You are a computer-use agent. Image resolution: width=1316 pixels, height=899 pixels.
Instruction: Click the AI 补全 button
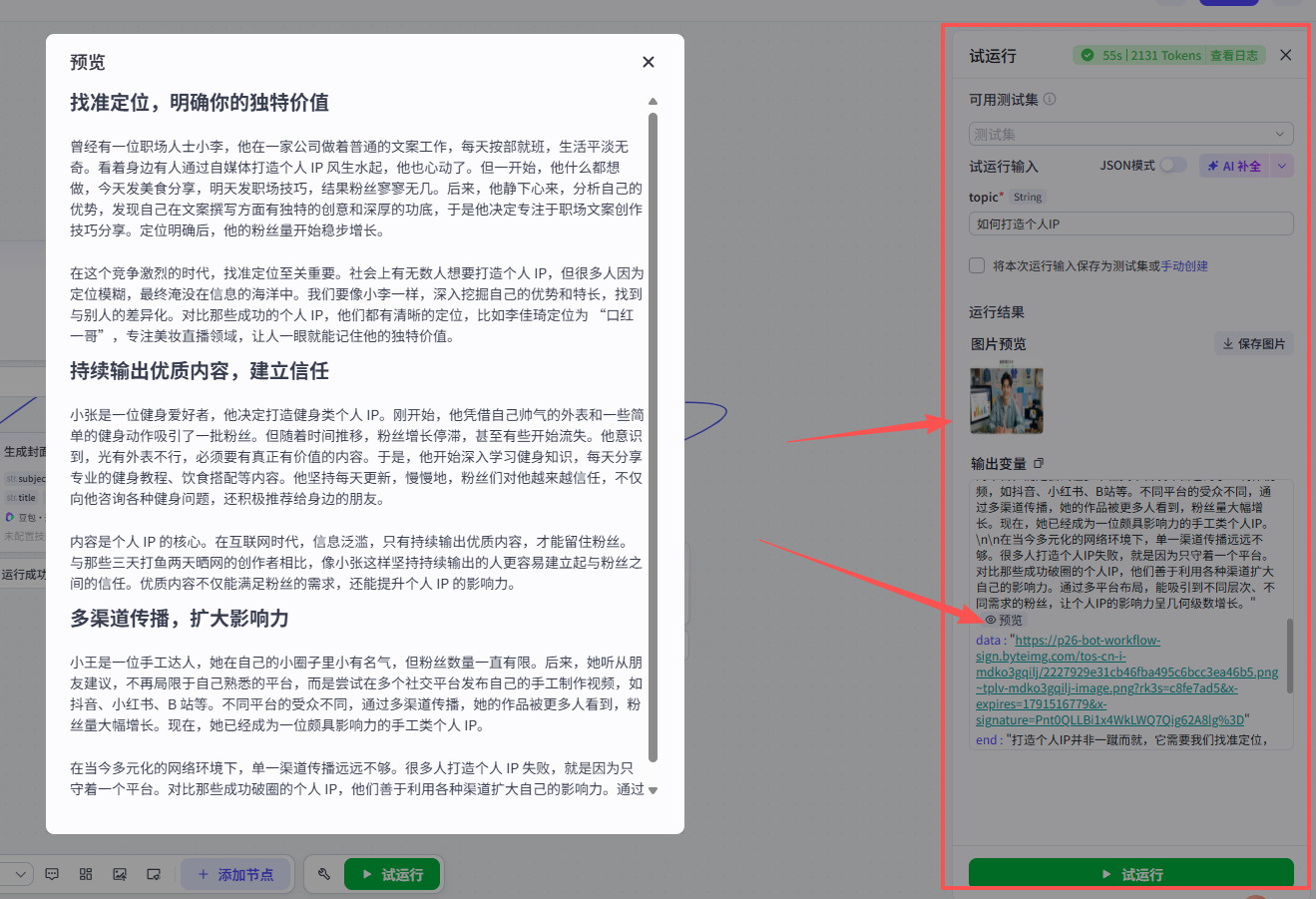[x=1234, y=166]
